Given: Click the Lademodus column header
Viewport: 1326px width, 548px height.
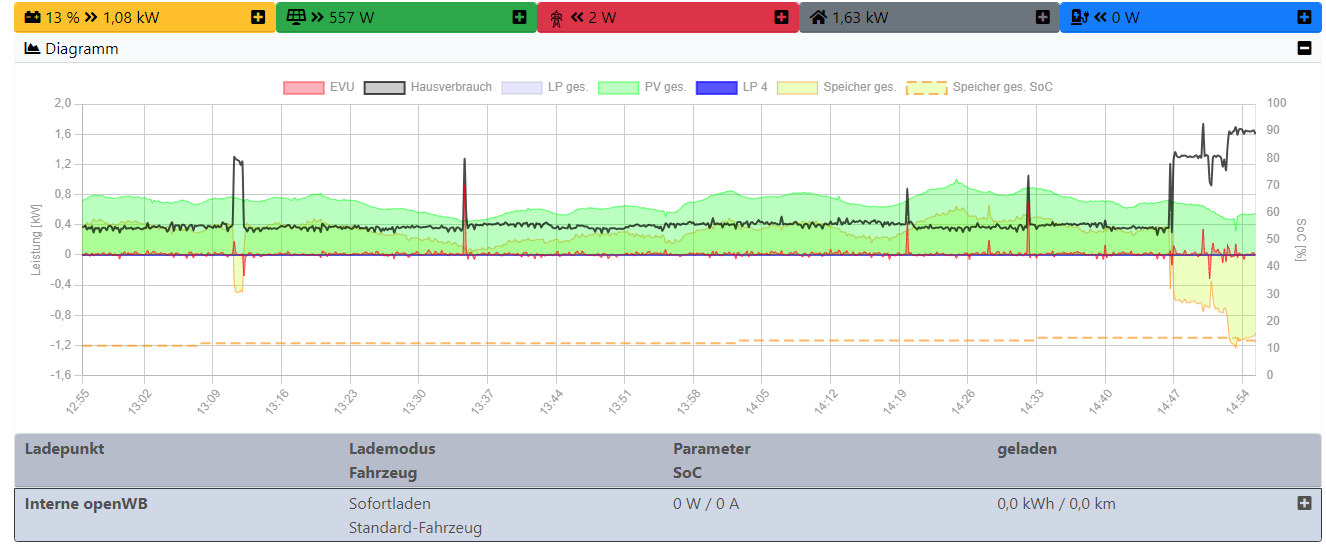Looking at the screenshot, I should 392,448.
